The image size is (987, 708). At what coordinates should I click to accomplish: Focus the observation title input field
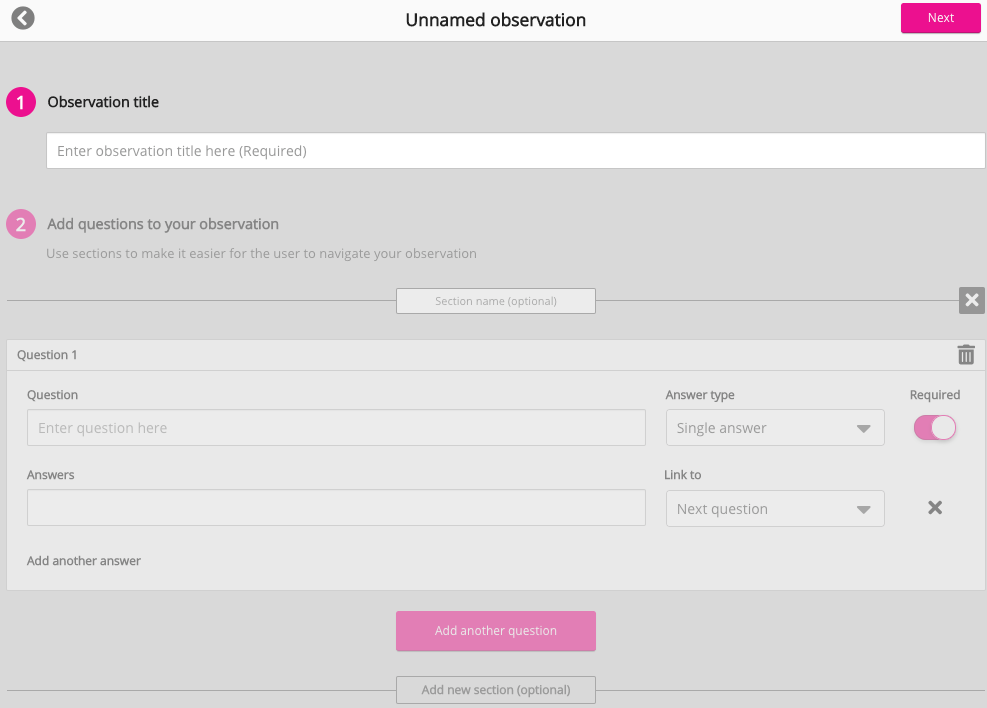pos(515,151)
